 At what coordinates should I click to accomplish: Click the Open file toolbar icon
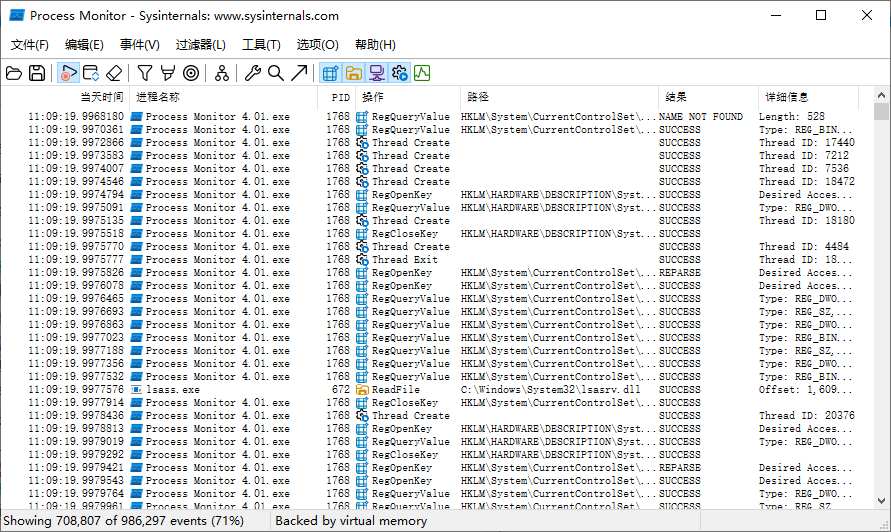click(x=14, y=73)
